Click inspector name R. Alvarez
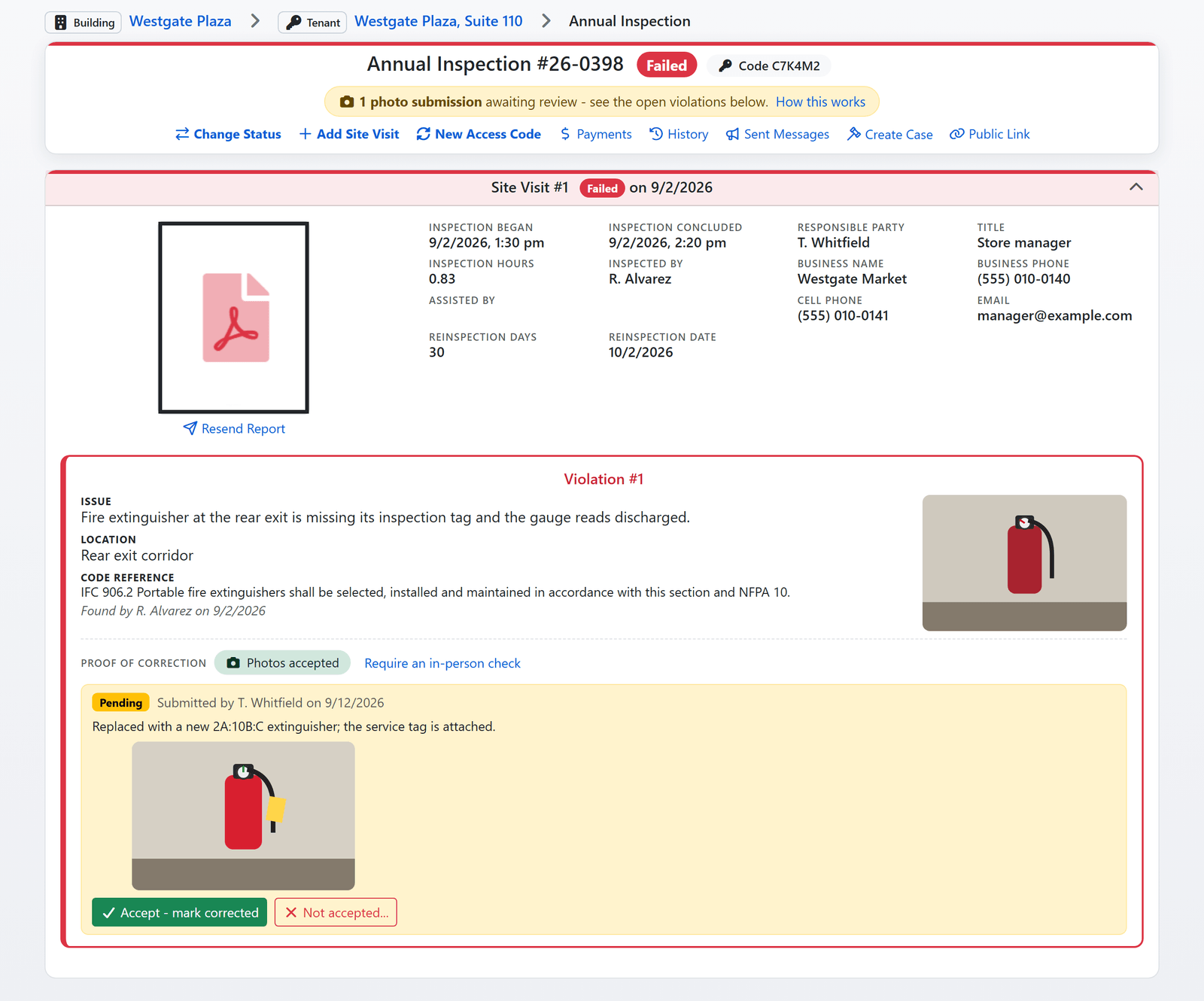The image size is (1204, 1001). [640, 278]
